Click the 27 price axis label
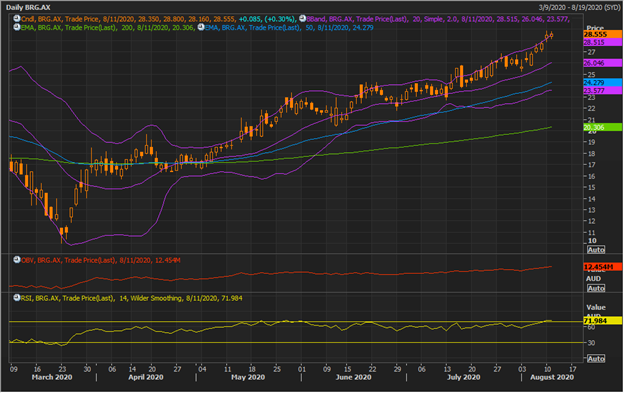624x393 pixels. point(592,52)
